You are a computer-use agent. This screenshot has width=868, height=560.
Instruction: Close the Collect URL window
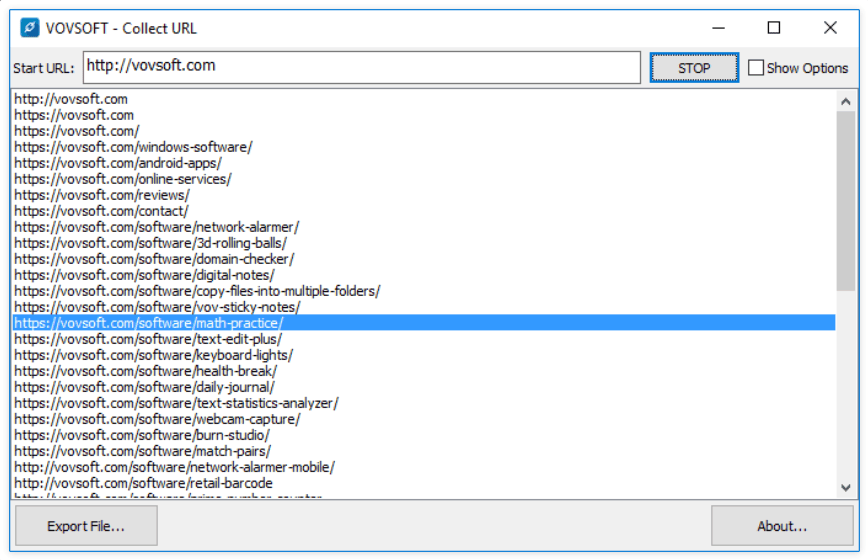[x=830, y=28]
